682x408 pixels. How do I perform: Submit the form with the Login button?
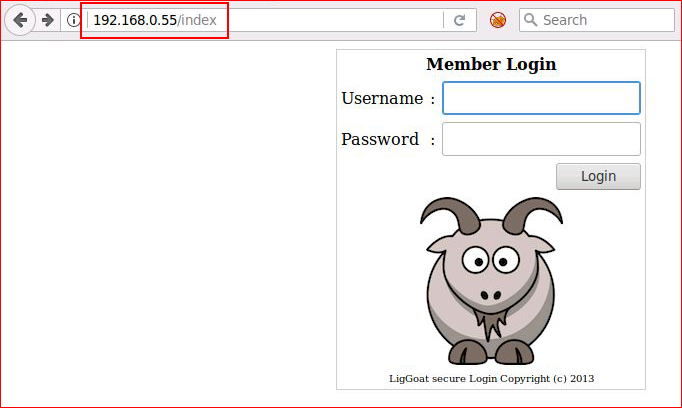click(598, 176)
